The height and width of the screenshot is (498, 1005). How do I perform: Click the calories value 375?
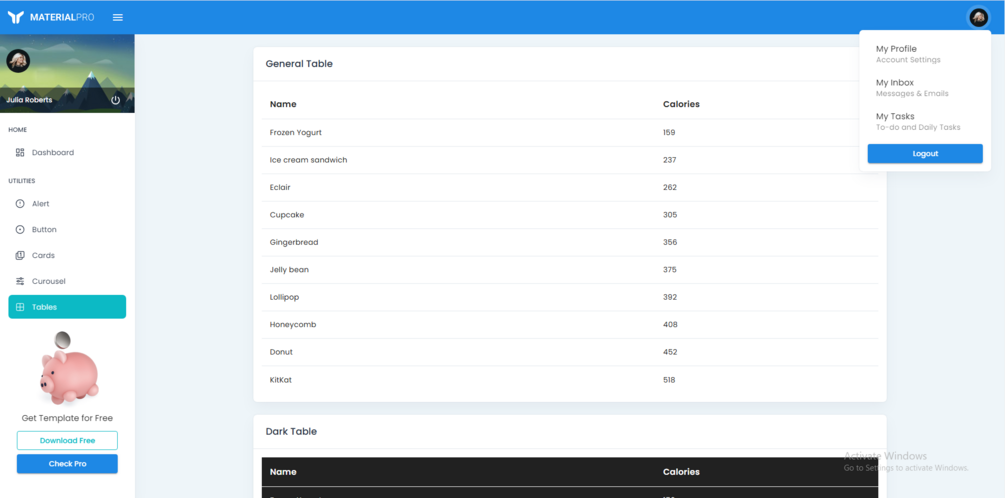tap(670, 270)
